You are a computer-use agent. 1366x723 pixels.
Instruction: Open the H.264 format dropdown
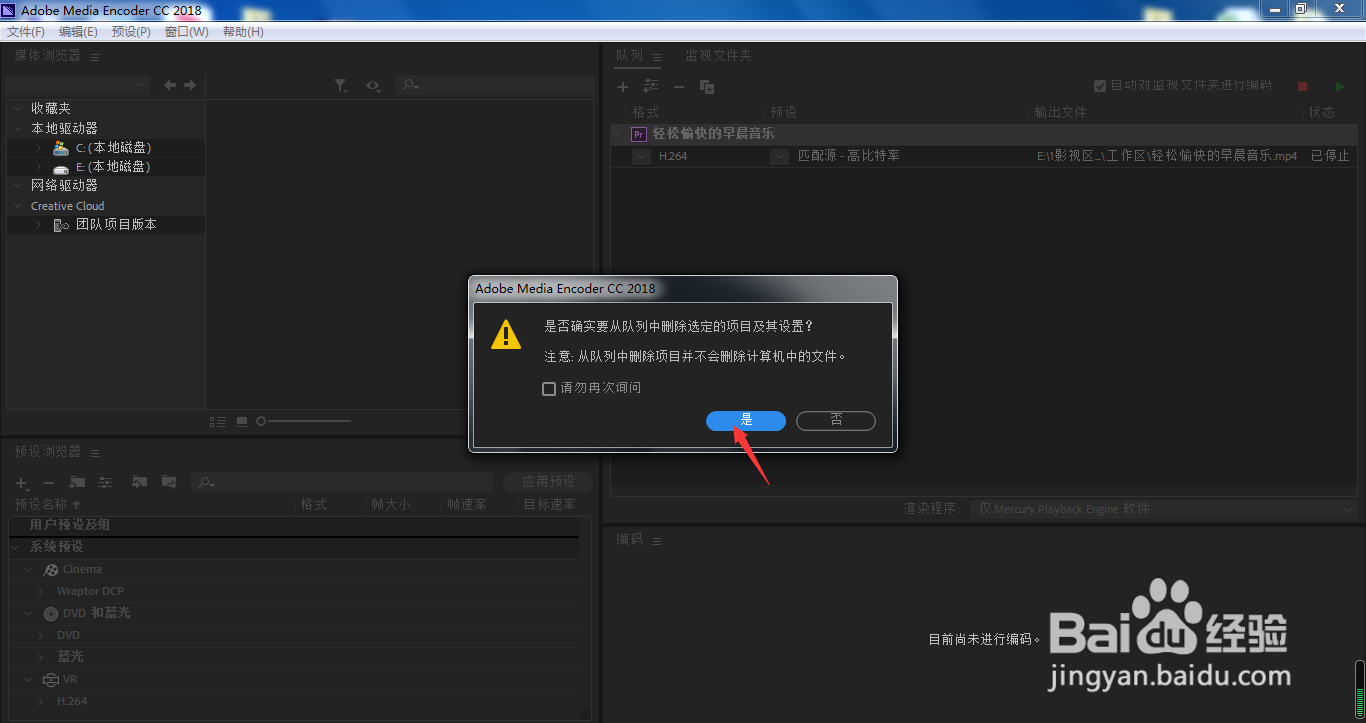pos(641,156)
